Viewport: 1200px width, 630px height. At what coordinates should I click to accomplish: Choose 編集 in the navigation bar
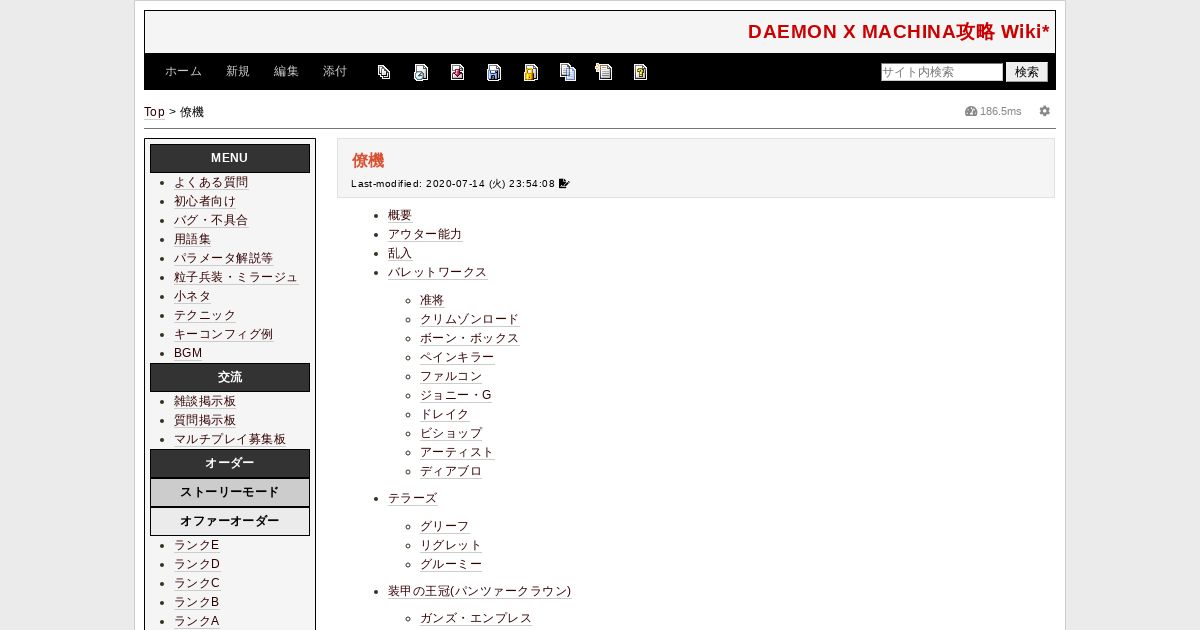(286, 72)
